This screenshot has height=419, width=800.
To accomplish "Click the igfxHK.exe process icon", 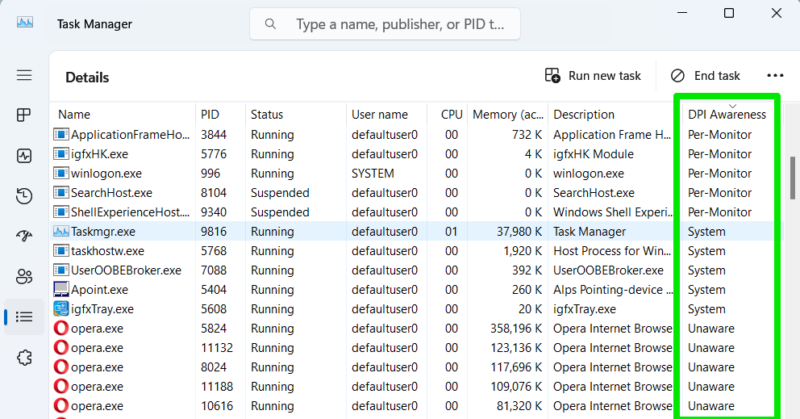I will point(61,154).
